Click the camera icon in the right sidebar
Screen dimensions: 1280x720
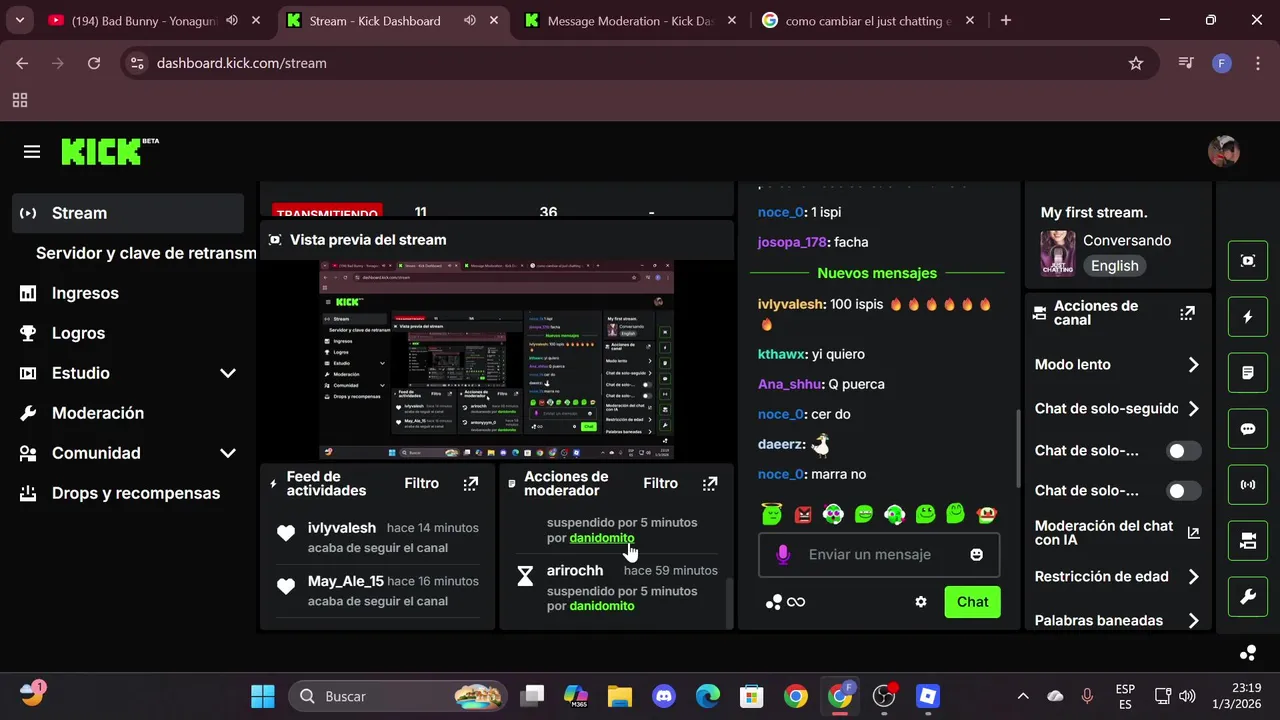[x=1248, y=541]
